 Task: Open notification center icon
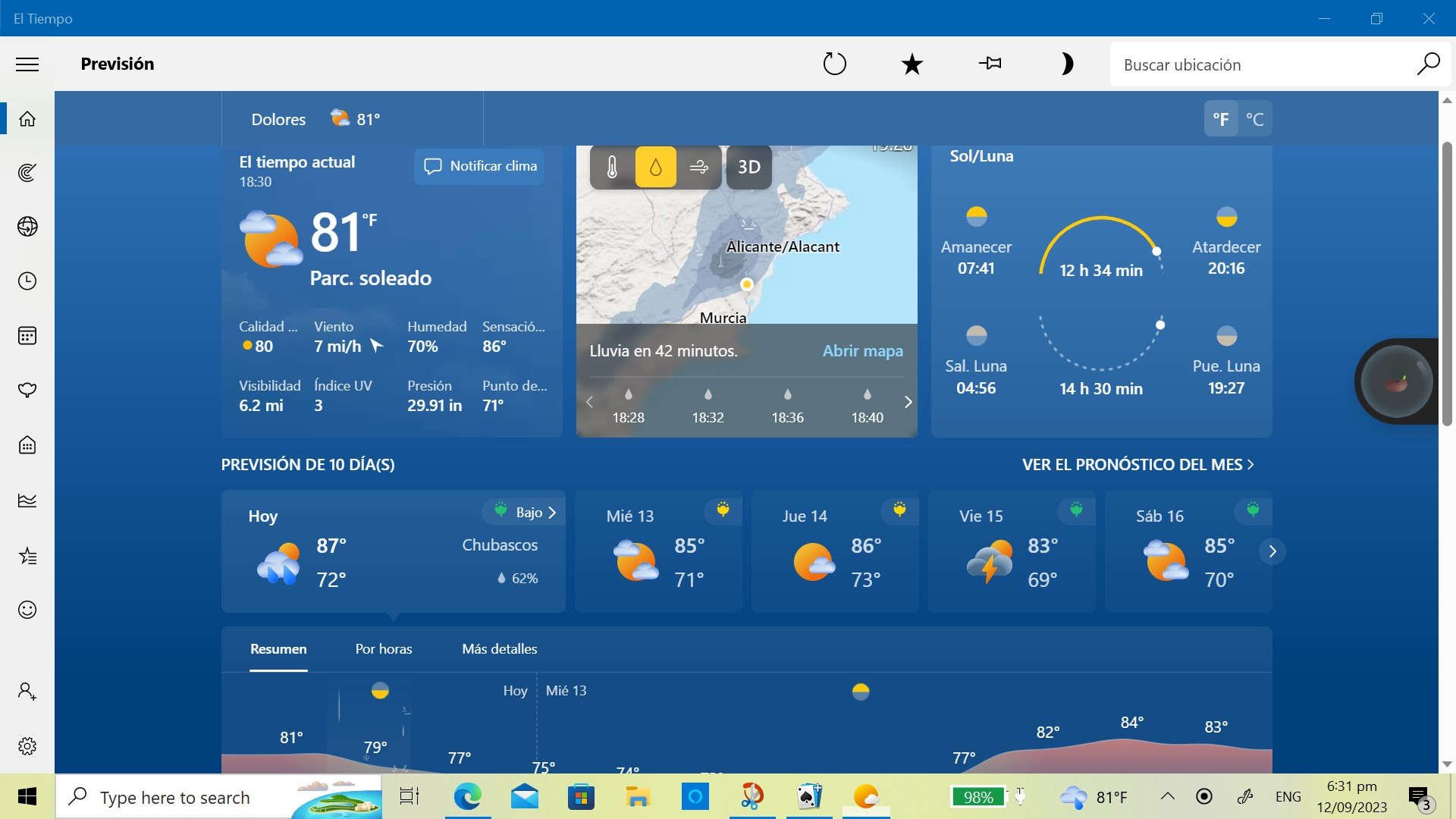(1419, 798)
